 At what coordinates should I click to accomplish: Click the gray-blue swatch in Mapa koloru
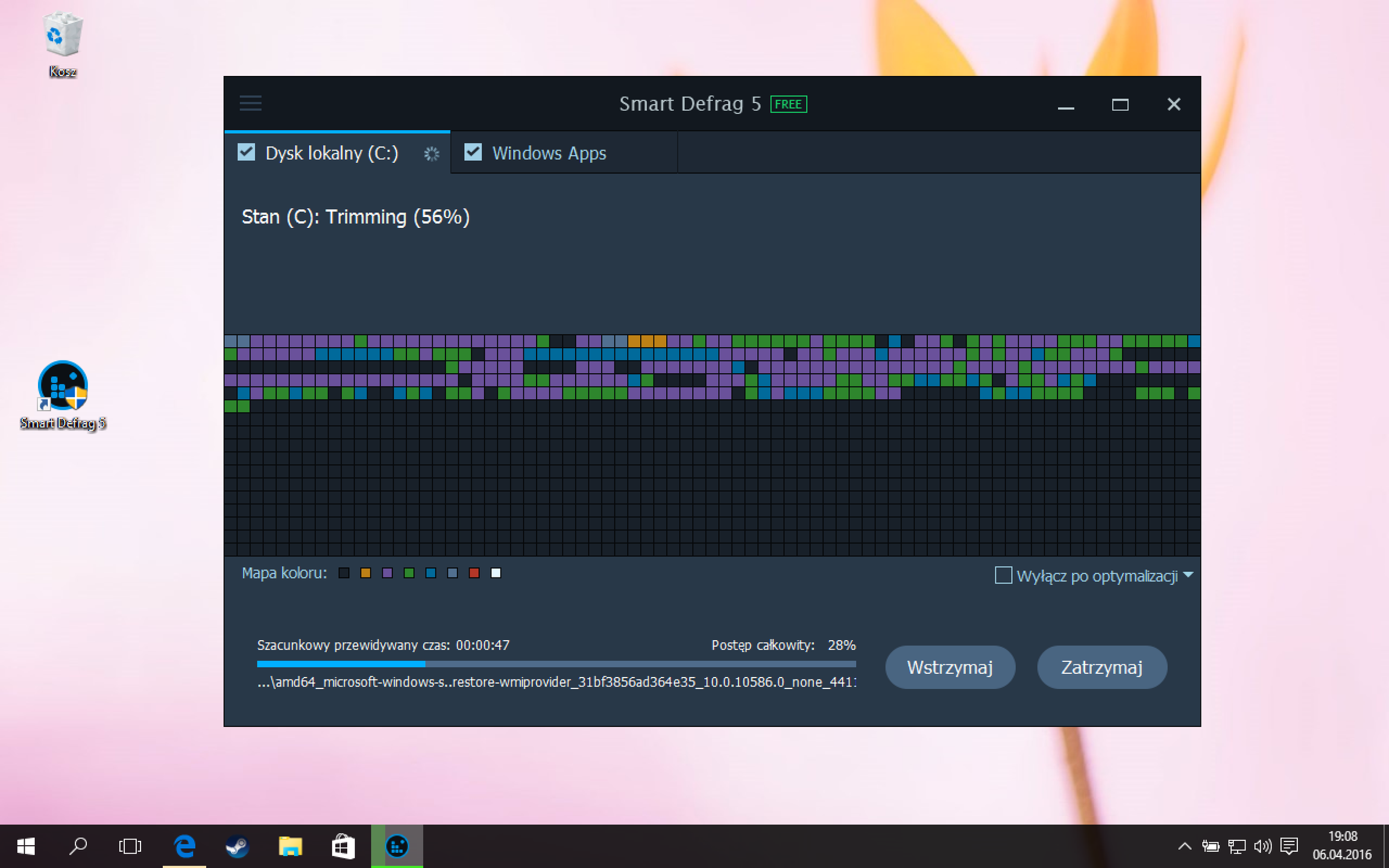click(453, 573)
